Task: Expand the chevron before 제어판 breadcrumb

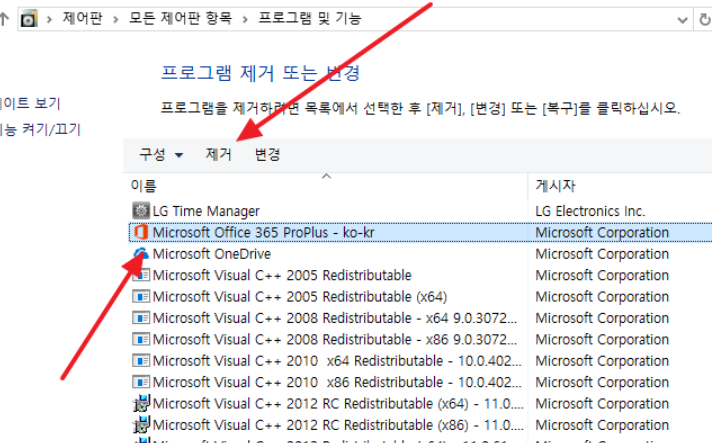Action: coord(49,20)
